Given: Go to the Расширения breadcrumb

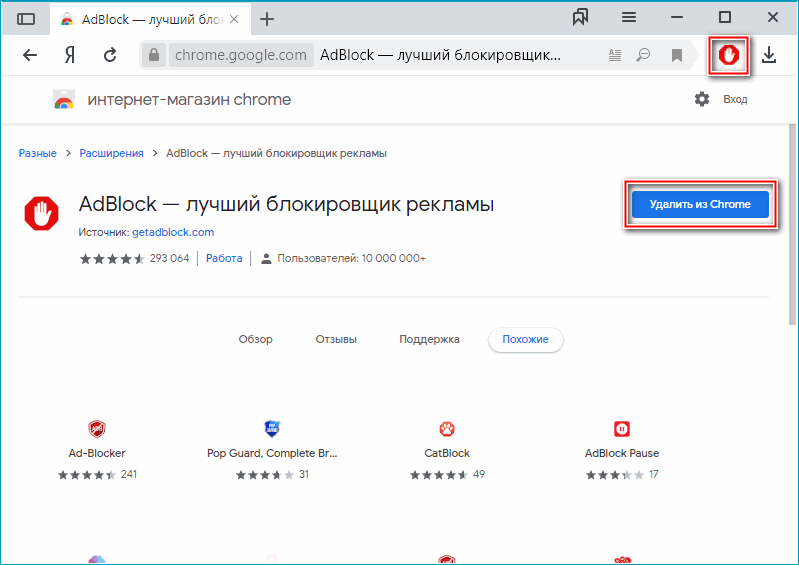Looking at the screenshot, I should (x=111, y=153).
